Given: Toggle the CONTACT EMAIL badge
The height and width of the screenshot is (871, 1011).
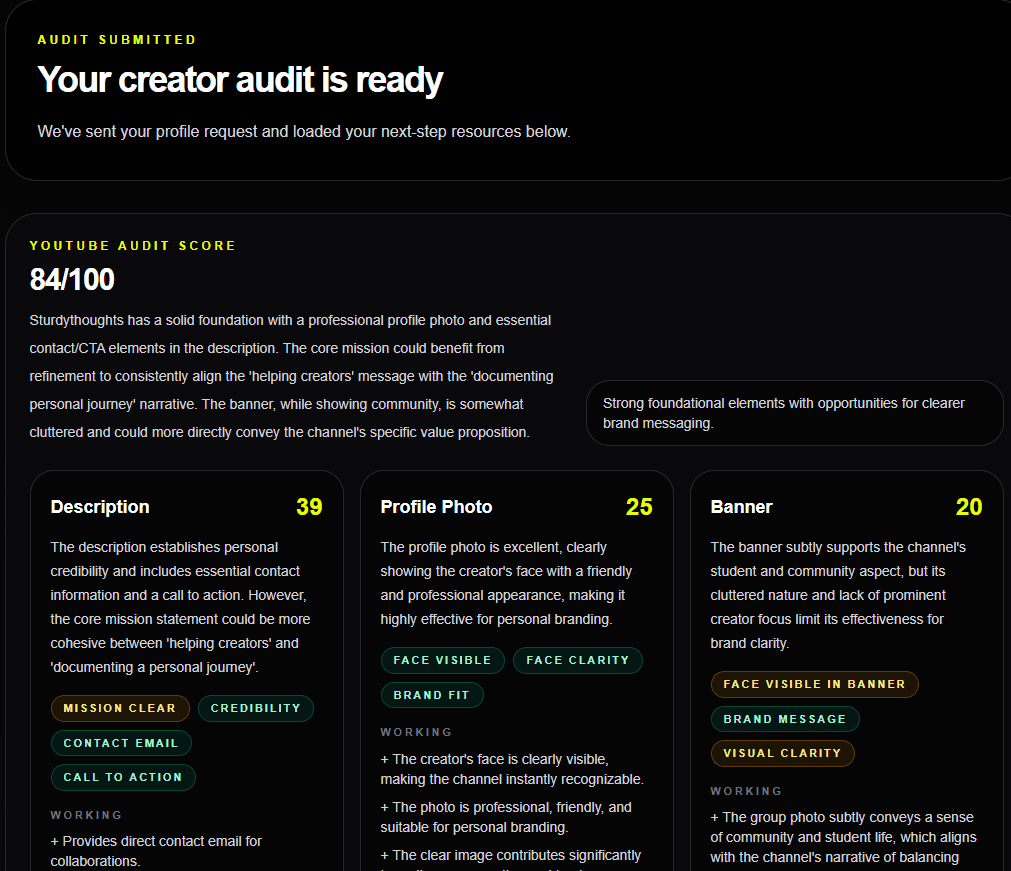Looking at the screenshot, I should pyautogui.click(x=121, y=743).
